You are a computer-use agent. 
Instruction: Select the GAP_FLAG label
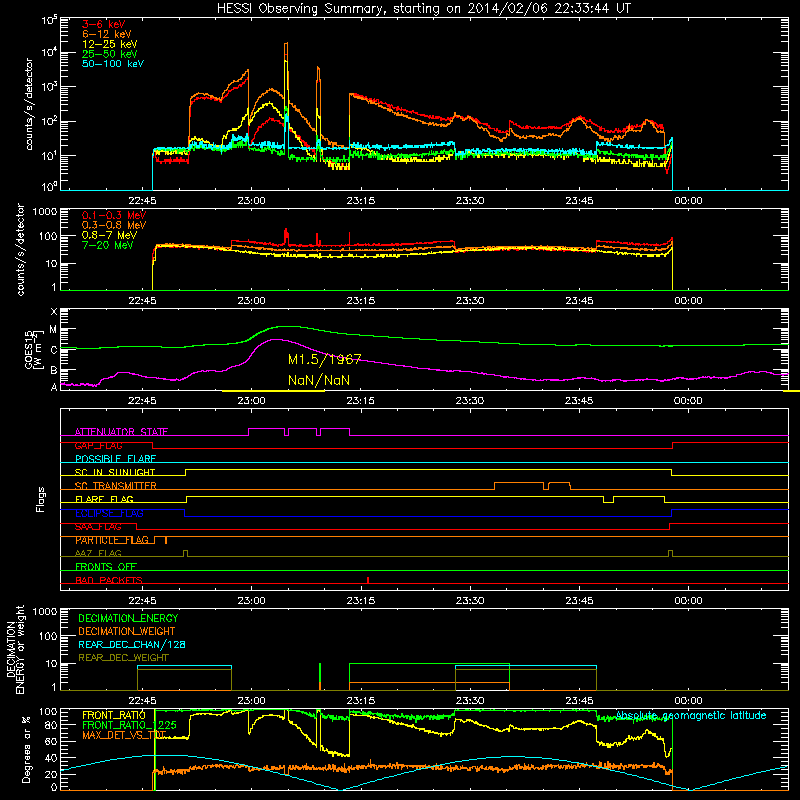[x=98, y=445]
